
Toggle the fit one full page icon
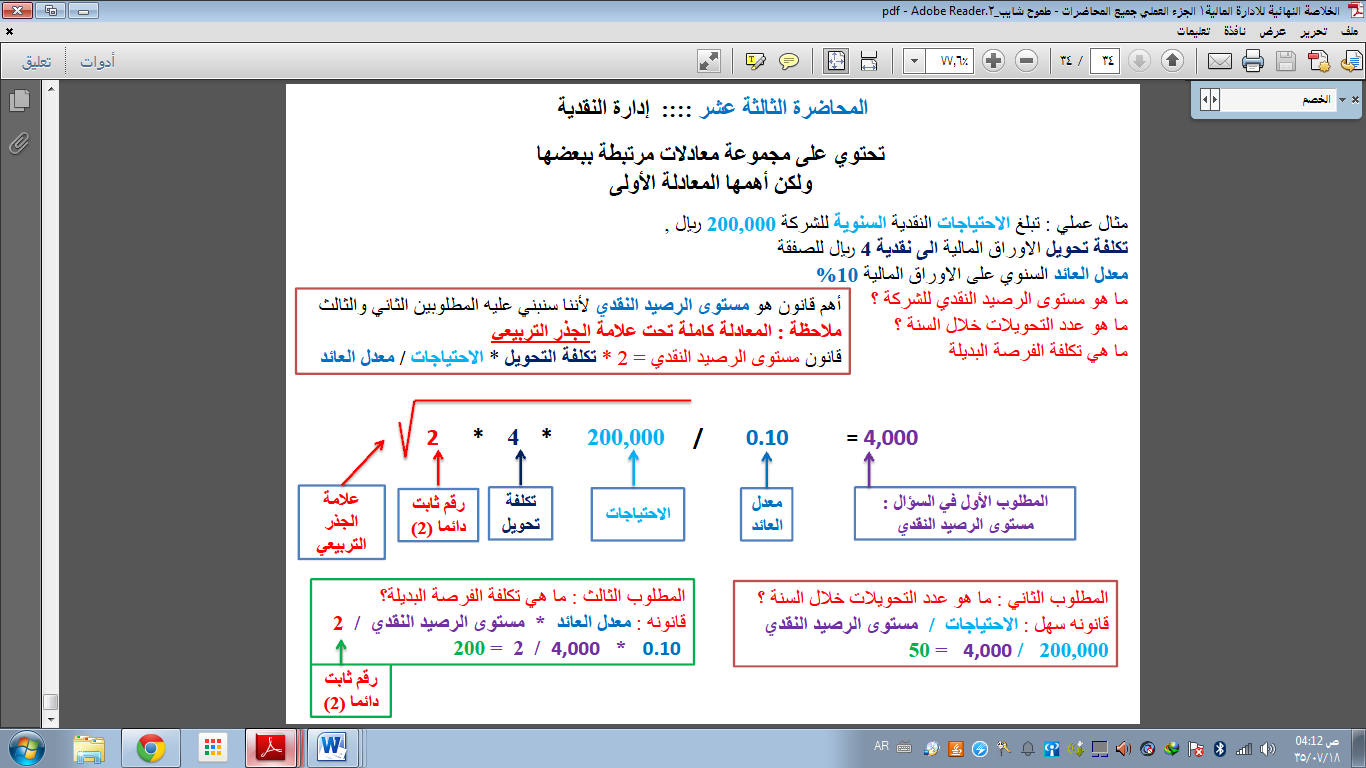[x=835, y=61]
